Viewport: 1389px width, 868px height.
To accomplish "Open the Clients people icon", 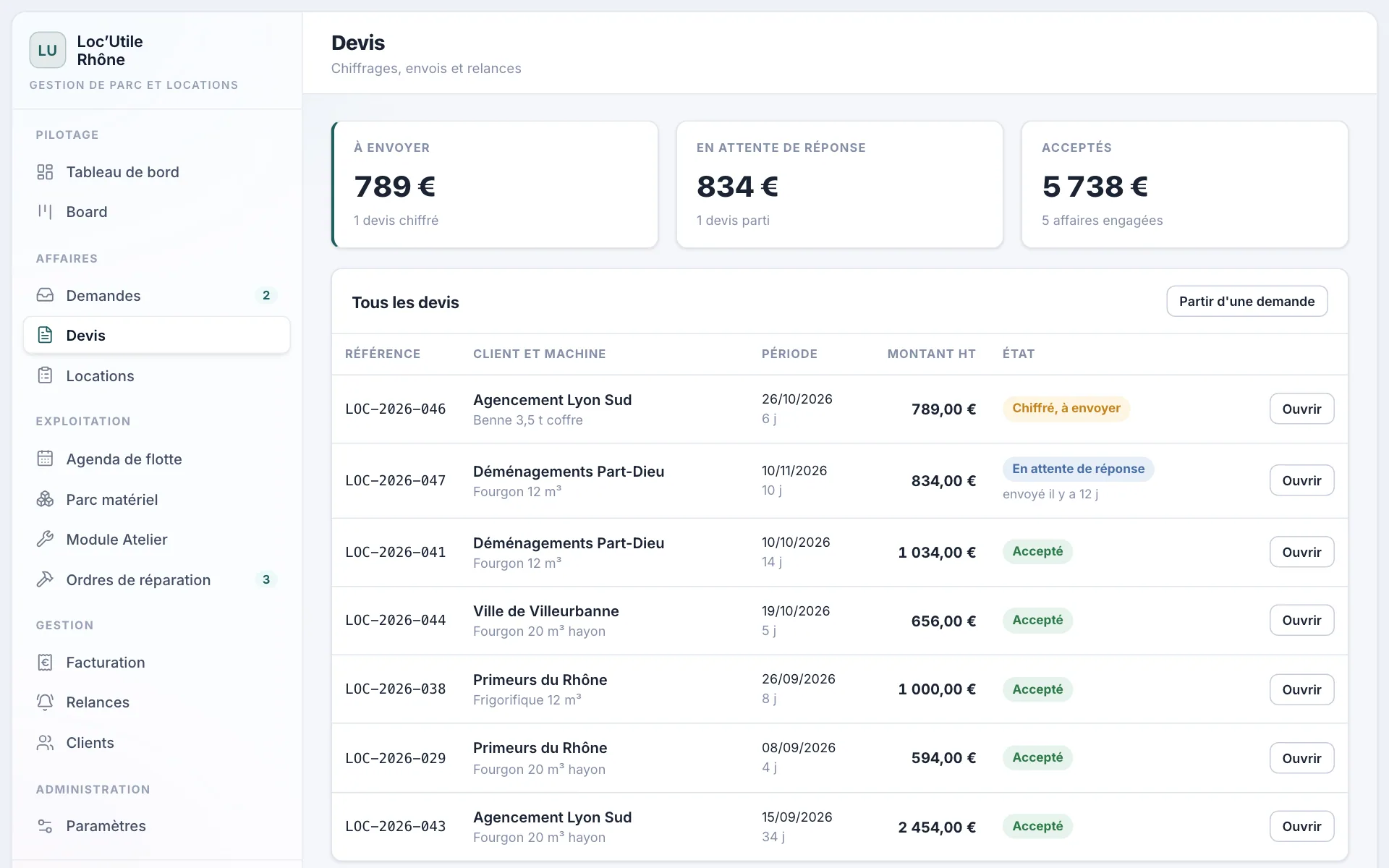I will [45, 742].
